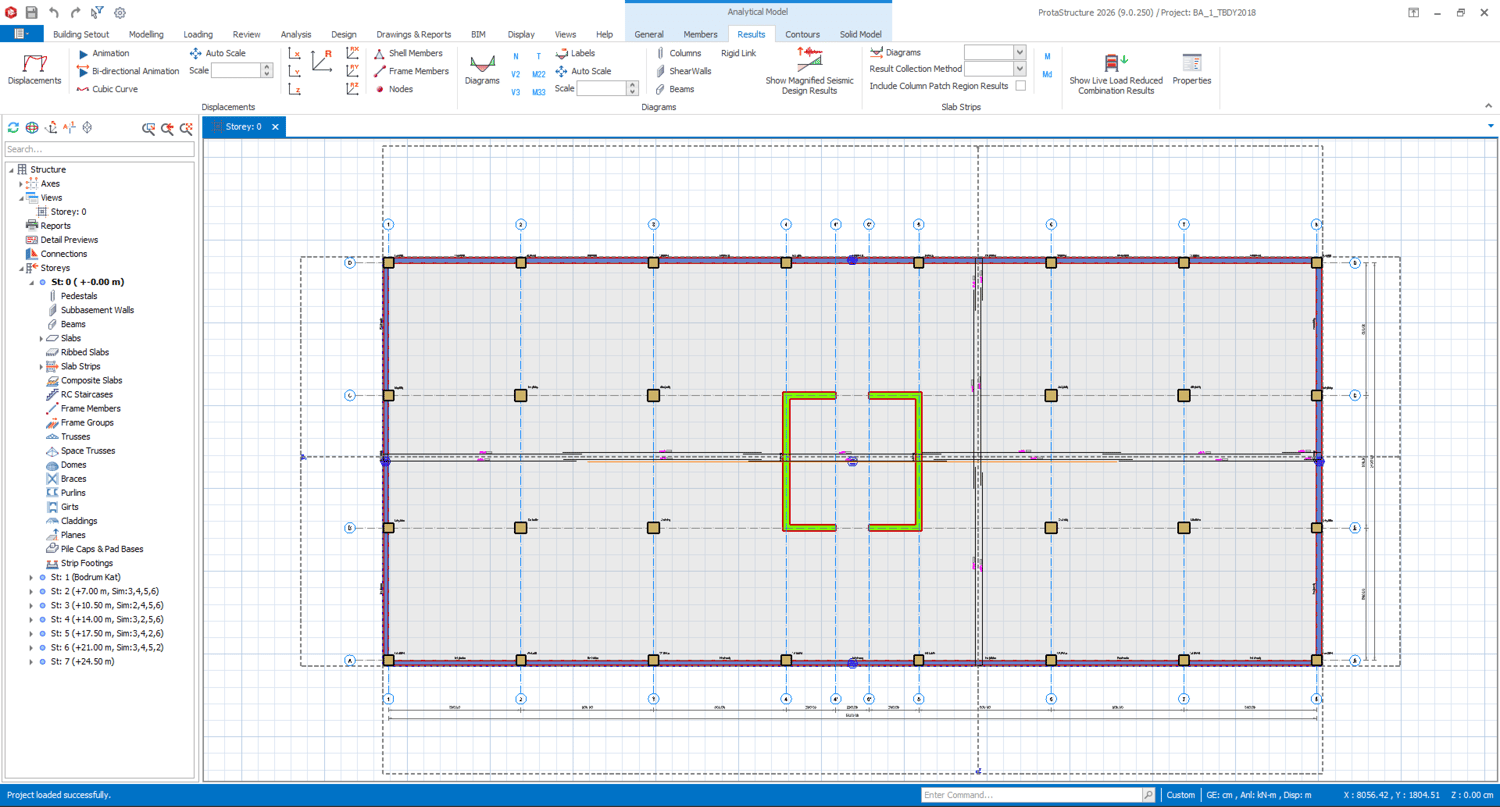1500x807 pixels.
Task: Click the selection filter cursor icon
Action: tap(97, 13)
